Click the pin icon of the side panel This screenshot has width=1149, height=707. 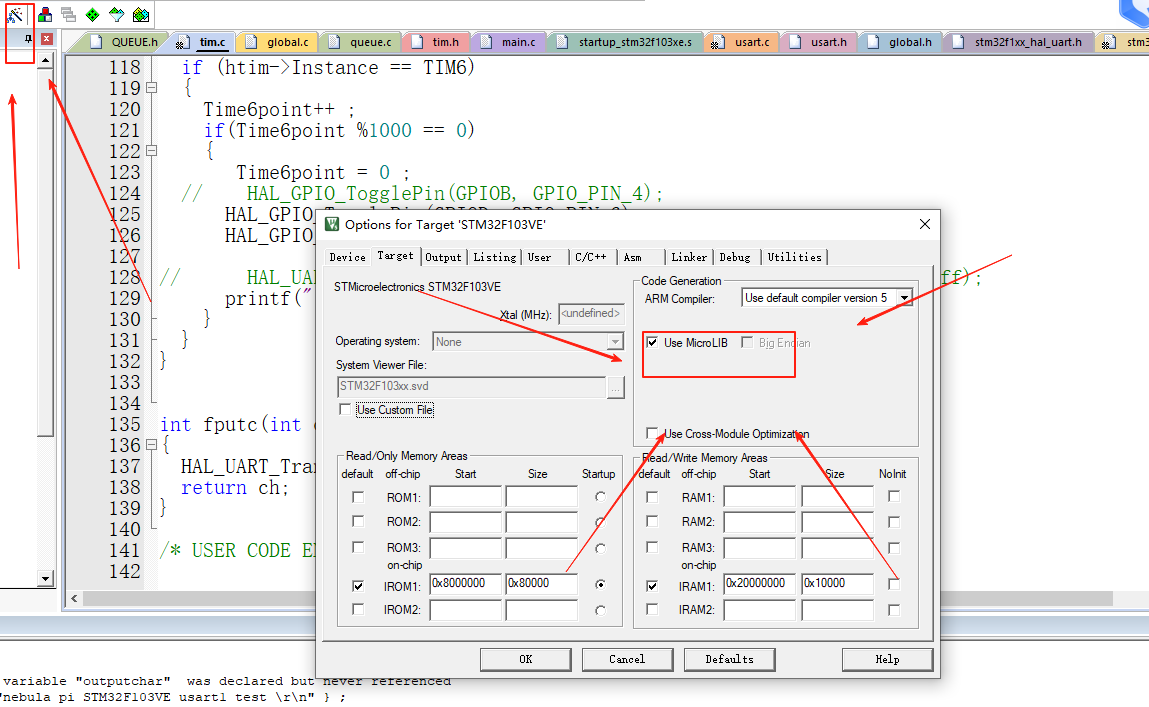tap(28, 39)
